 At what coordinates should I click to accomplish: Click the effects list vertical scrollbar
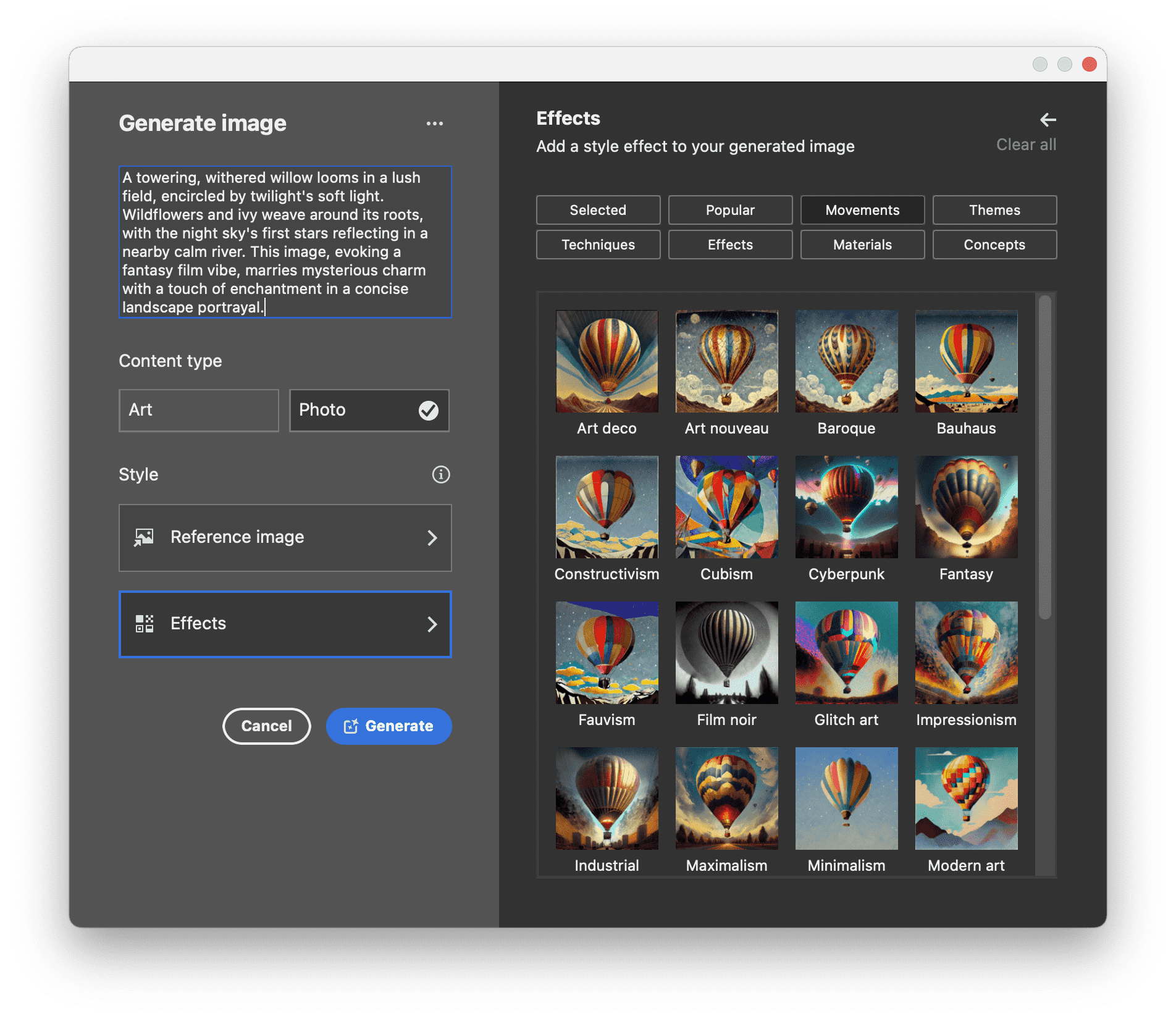click(1044, 457)
